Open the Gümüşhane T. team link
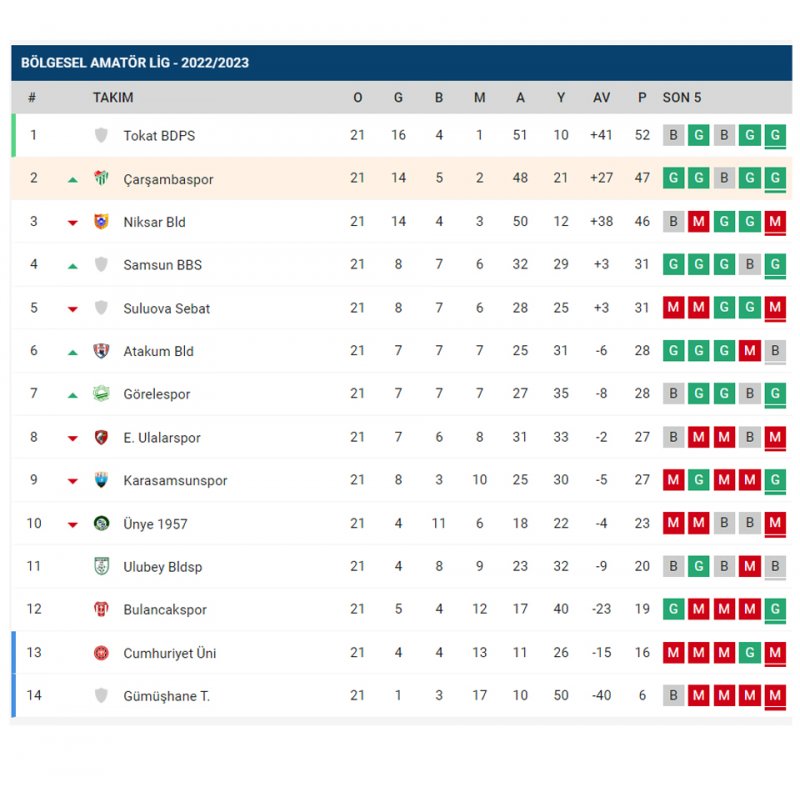The width and height of the screenshot is (800, 792). point(166,696)
